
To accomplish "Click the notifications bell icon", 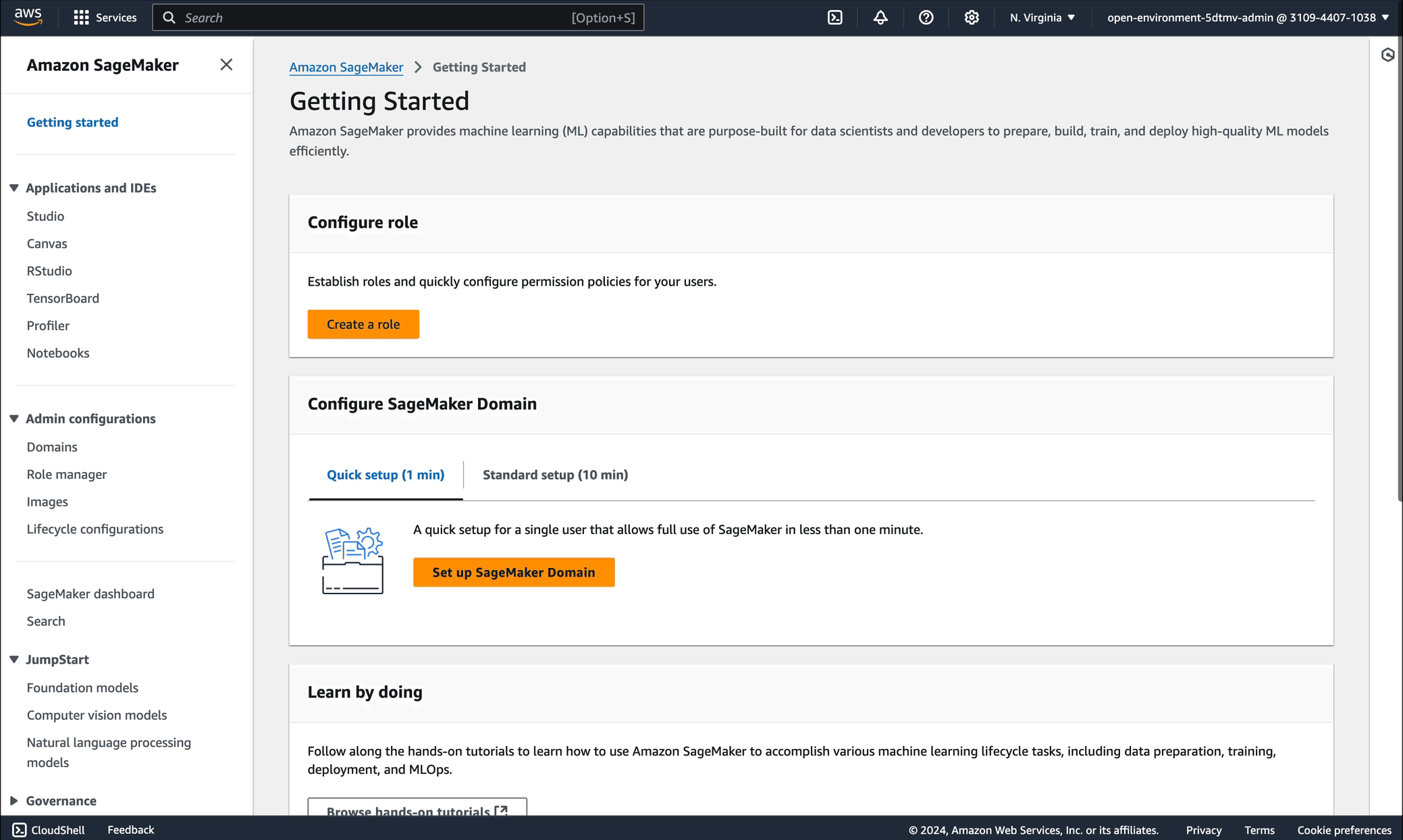I will point(880,17).
